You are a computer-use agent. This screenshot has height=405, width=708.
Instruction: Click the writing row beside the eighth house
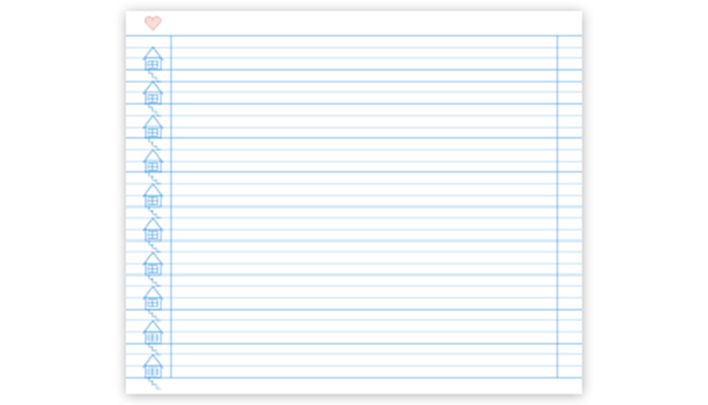[364, 292]
